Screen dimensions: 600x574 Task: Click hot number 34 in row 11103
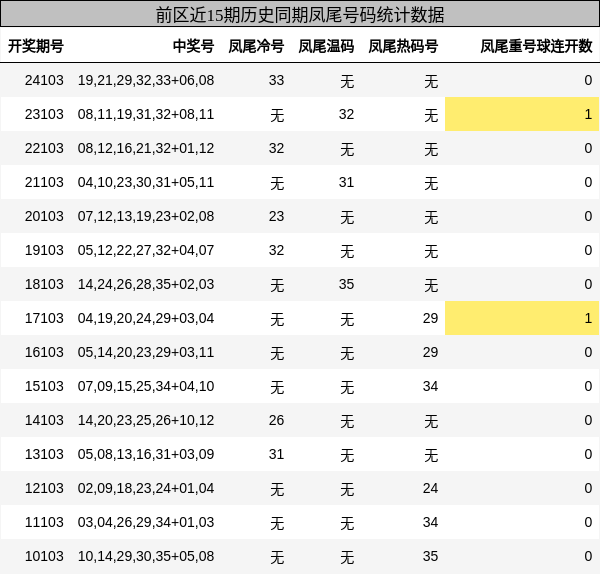point(430,522)
